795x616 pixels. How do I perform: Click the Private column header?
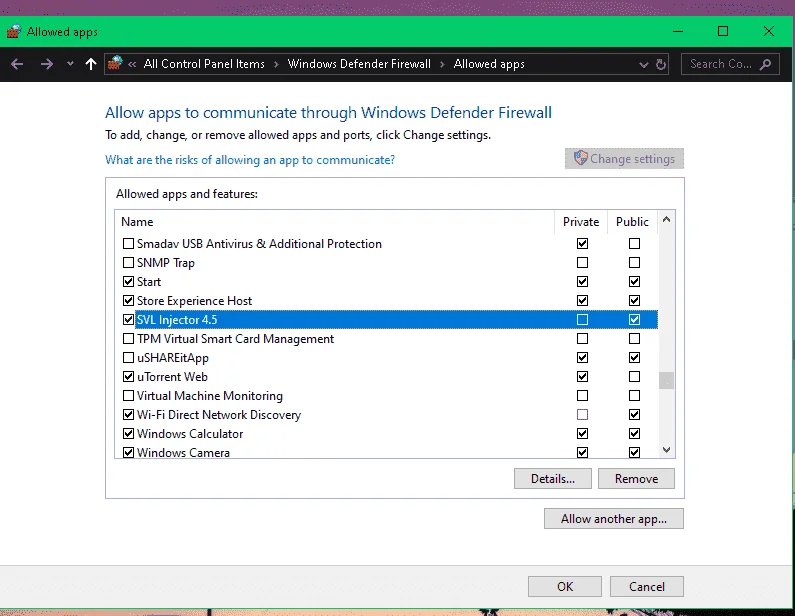pyautogui.click(x=581, y=222)
